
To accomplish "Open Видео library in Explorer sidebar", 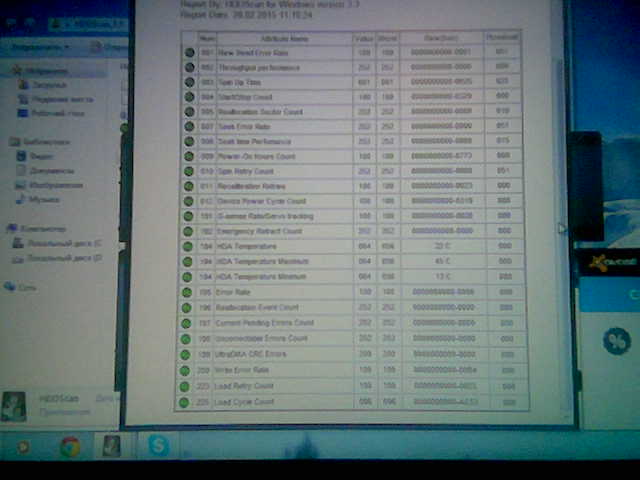I will (x=35, y=156).
